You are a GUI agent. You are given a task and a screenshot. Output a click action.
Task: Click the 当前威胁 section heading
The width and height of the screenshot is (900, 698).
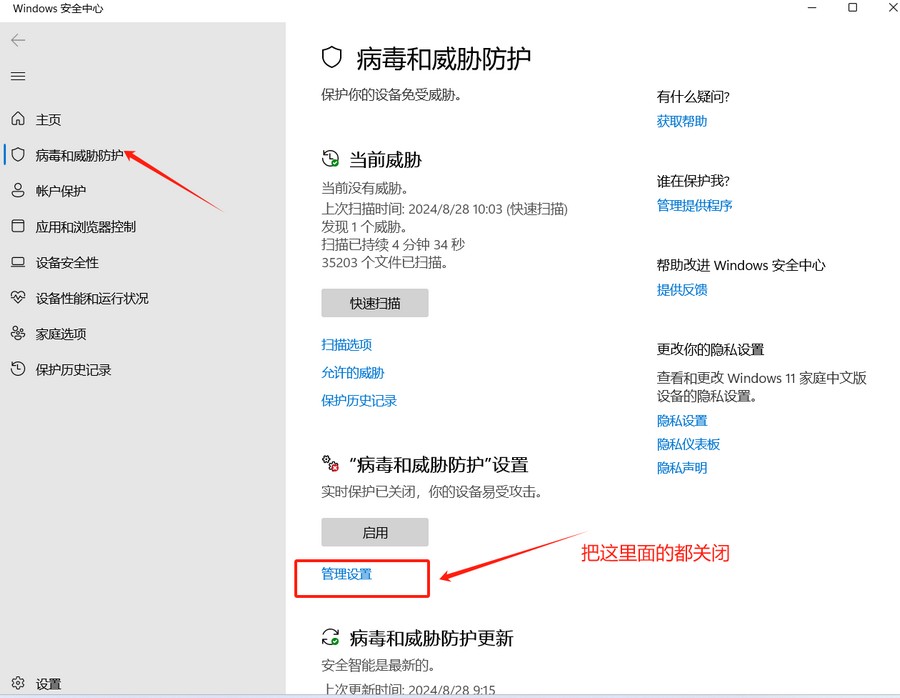click(385, 160)
